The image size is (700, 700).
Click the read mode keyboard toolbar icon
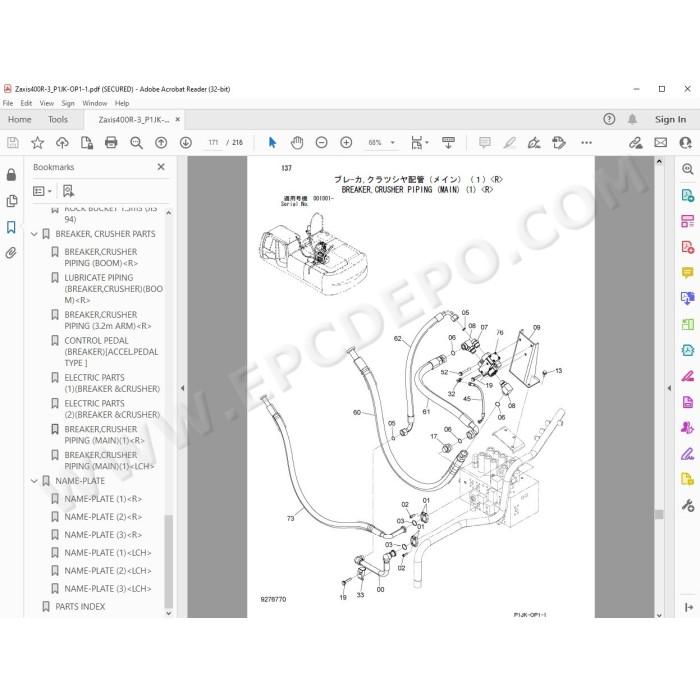(x=448, y=142)
